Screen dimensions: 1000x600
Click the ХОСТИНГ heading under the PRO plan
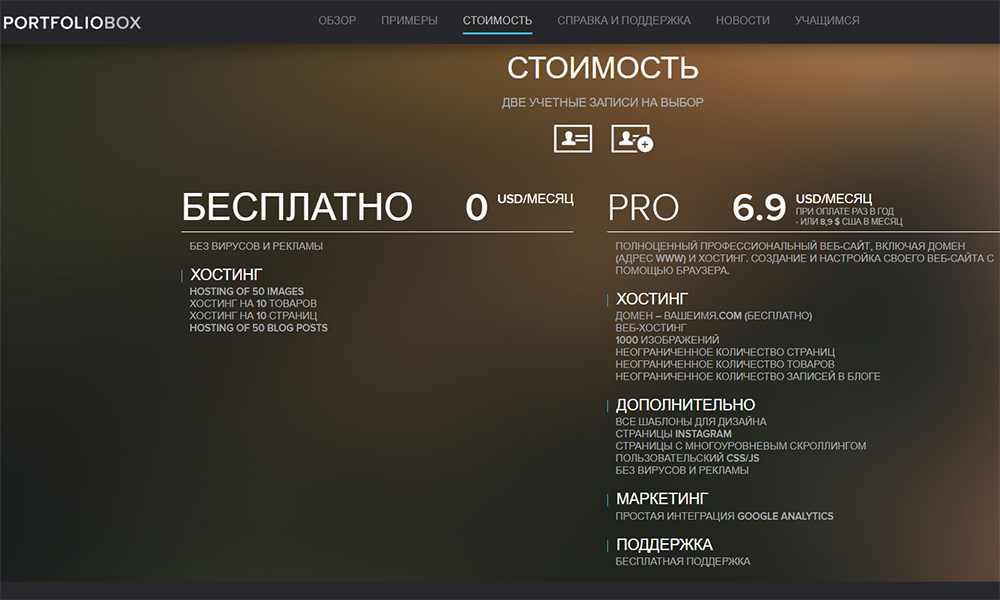(652, 299)
